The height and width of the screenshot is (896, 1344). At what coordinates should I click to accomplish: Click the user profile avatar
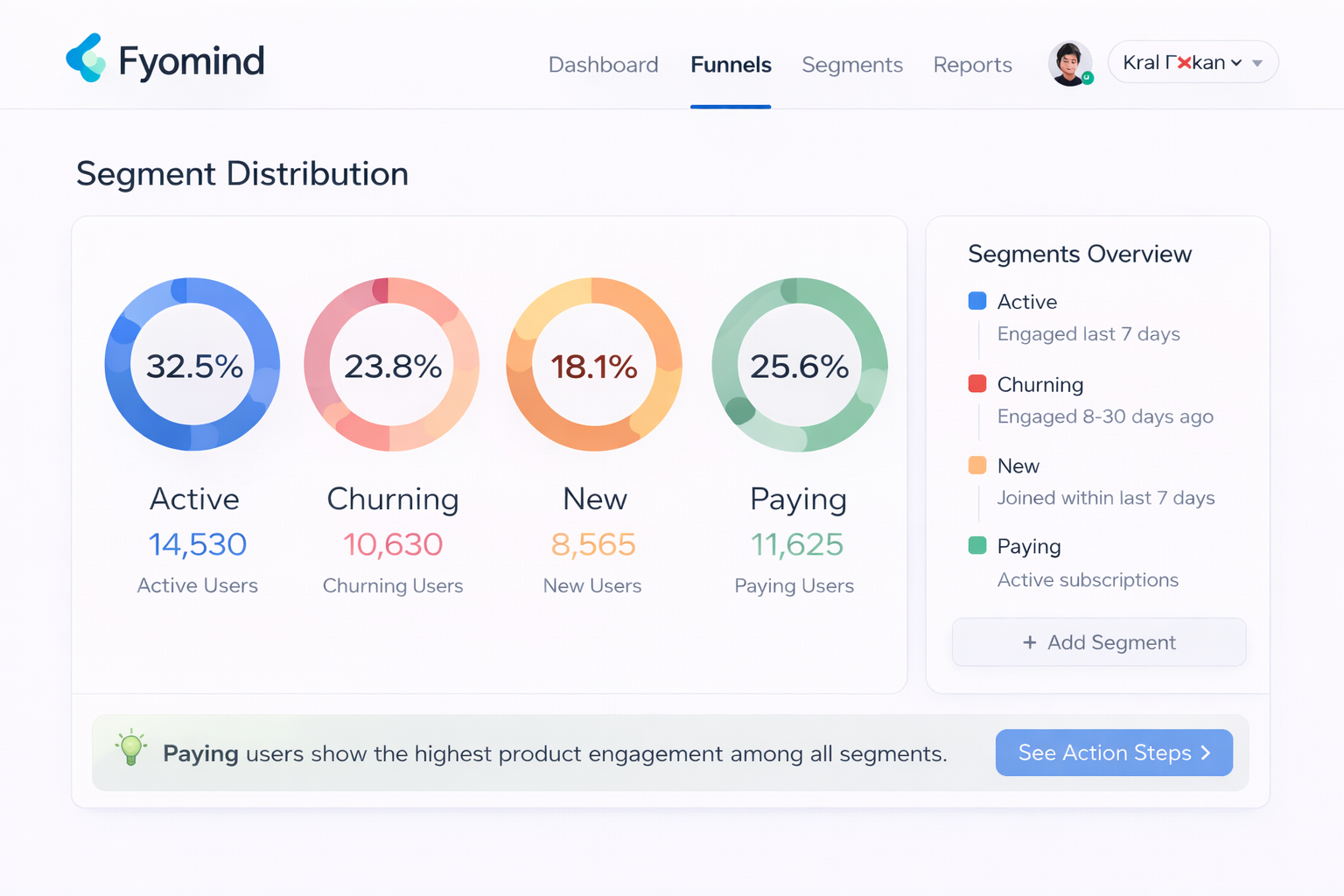click(x=1069, y=63)
